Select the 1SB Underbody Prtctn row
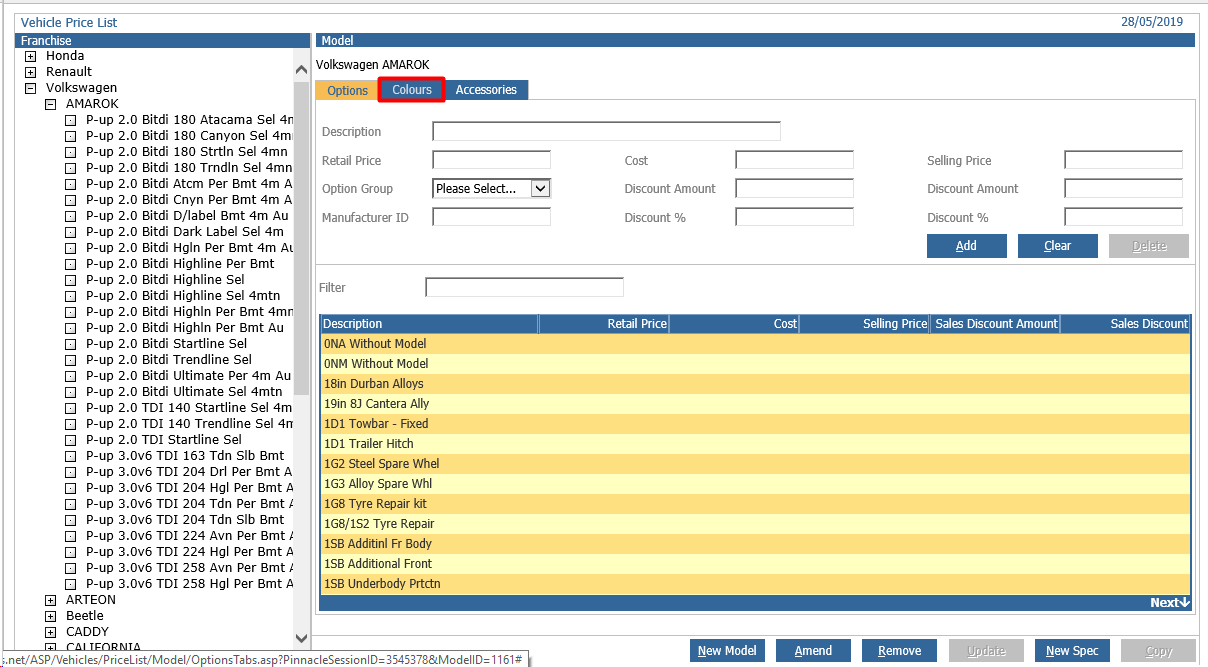Image resolution: width=1208 pixels, height=667 pixels. pyautogui.click(x=755, y=584)
